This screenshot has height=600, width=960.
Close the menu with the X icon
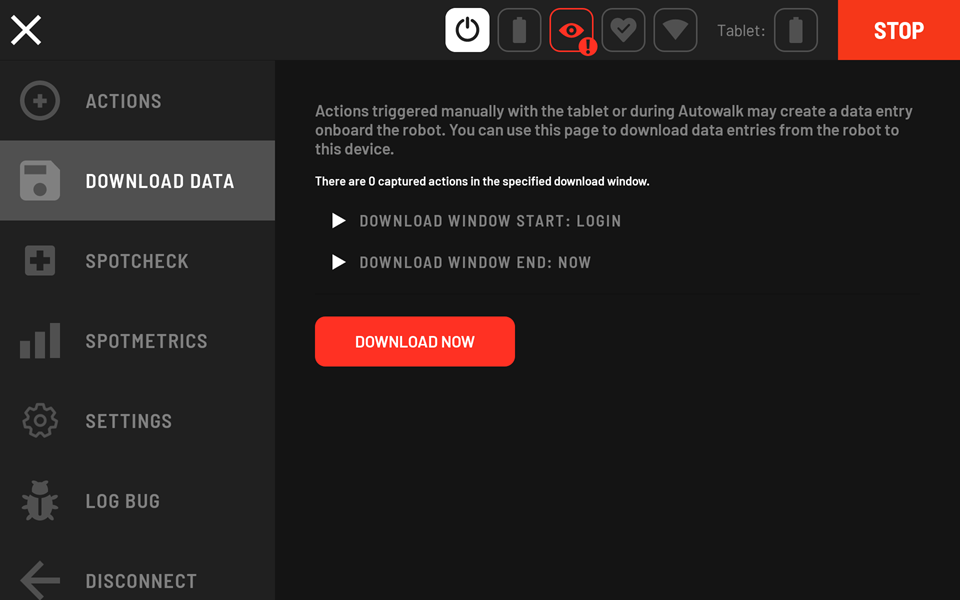coord(26,30)
